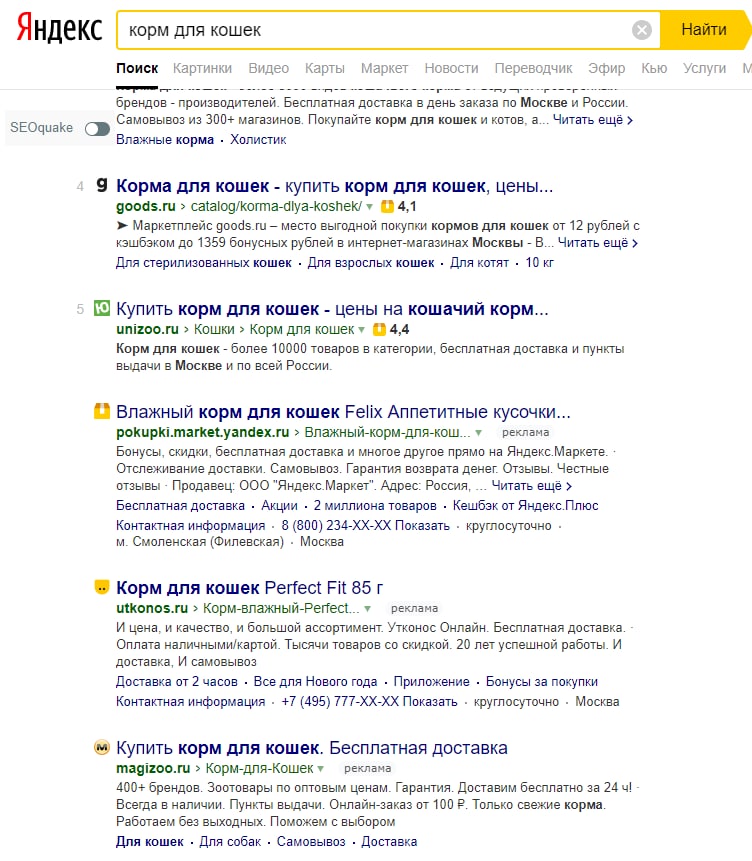752x861 pixels.
Task: Expand the unizoo.ru URL dropdown arrow
Action: [361, 330]
